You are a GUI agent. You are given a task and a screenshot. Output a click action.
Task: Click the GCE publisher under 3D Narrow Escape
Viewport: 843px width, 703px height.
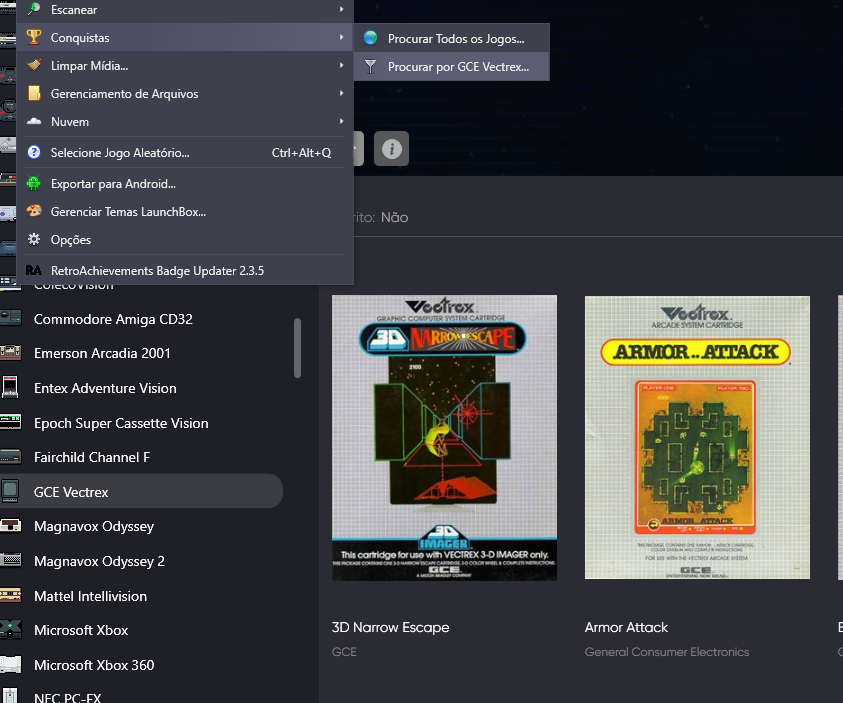(x=344, y=652)
